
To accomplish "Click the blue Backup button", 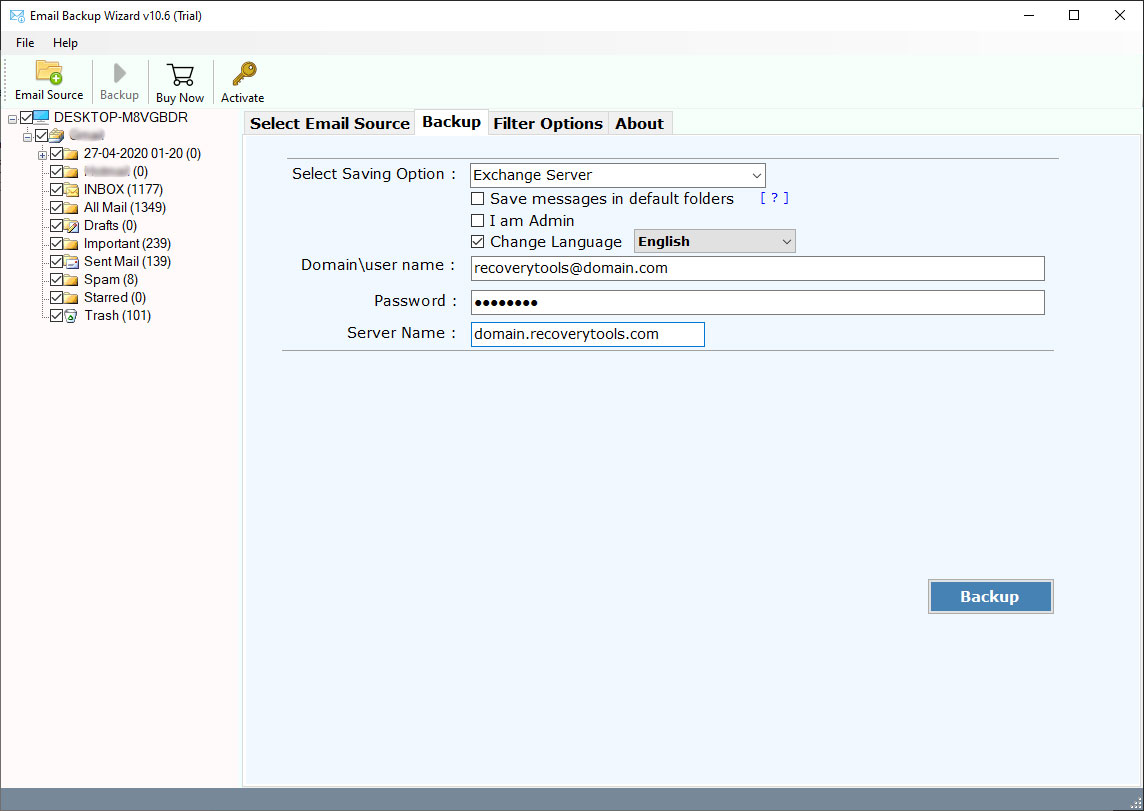I will point(989,597).
